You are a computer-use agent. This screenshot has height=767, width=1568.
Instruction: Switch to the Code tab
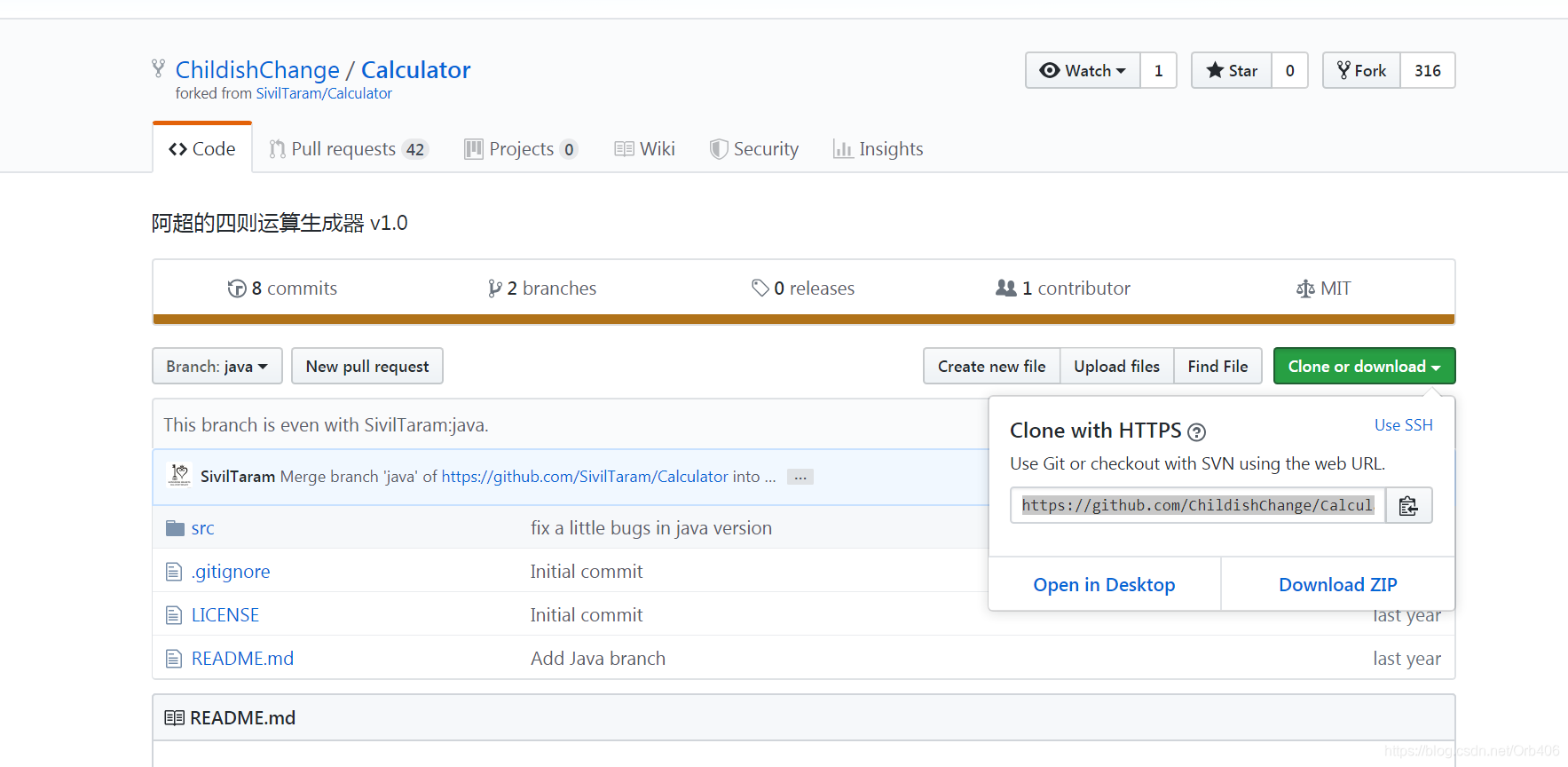click(x=202, y=148)
